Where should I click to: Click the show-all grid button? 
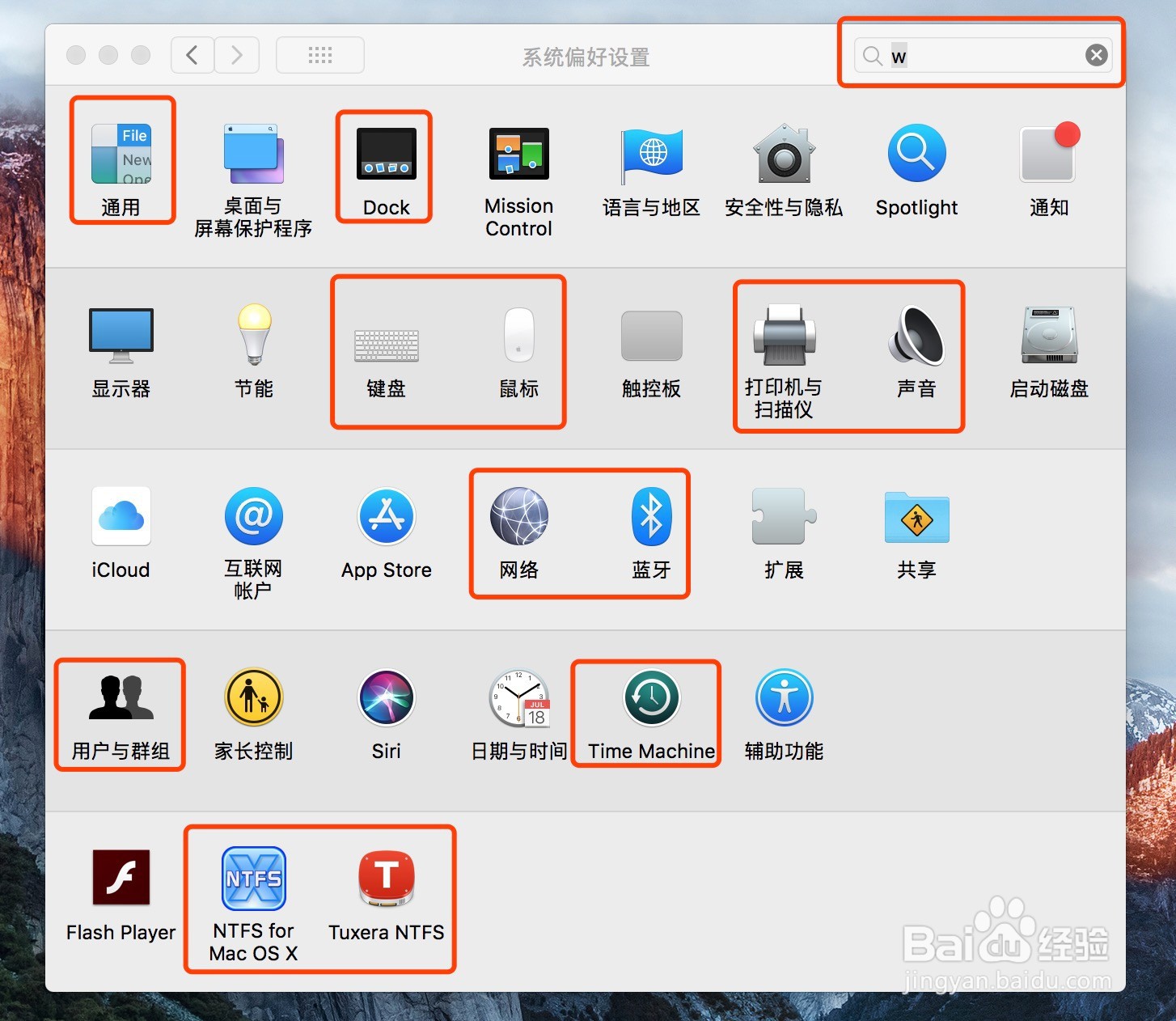pos(320,55)
